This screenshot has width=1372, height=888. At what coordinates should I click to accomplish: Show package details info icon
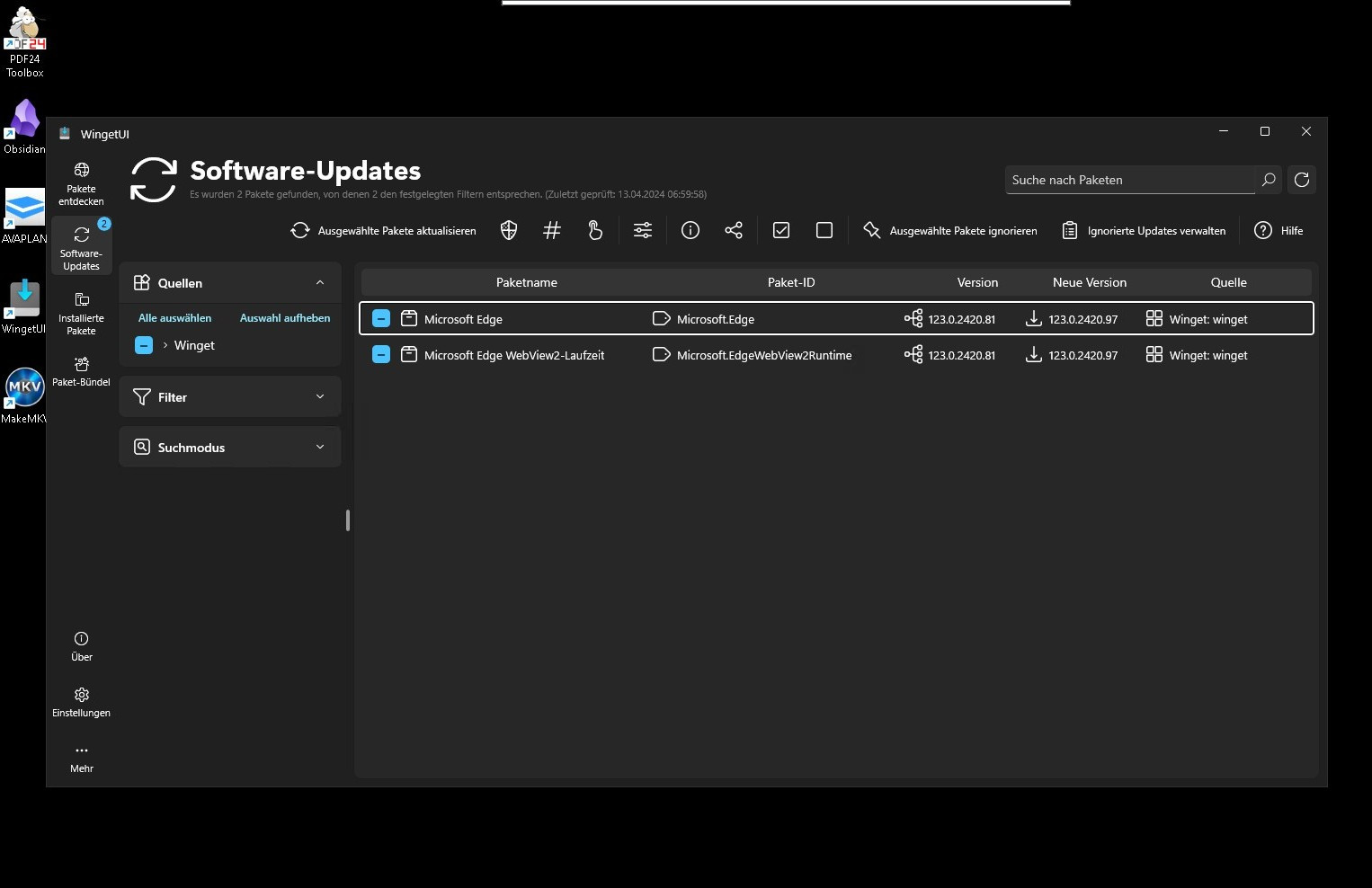tap(690, 231)
